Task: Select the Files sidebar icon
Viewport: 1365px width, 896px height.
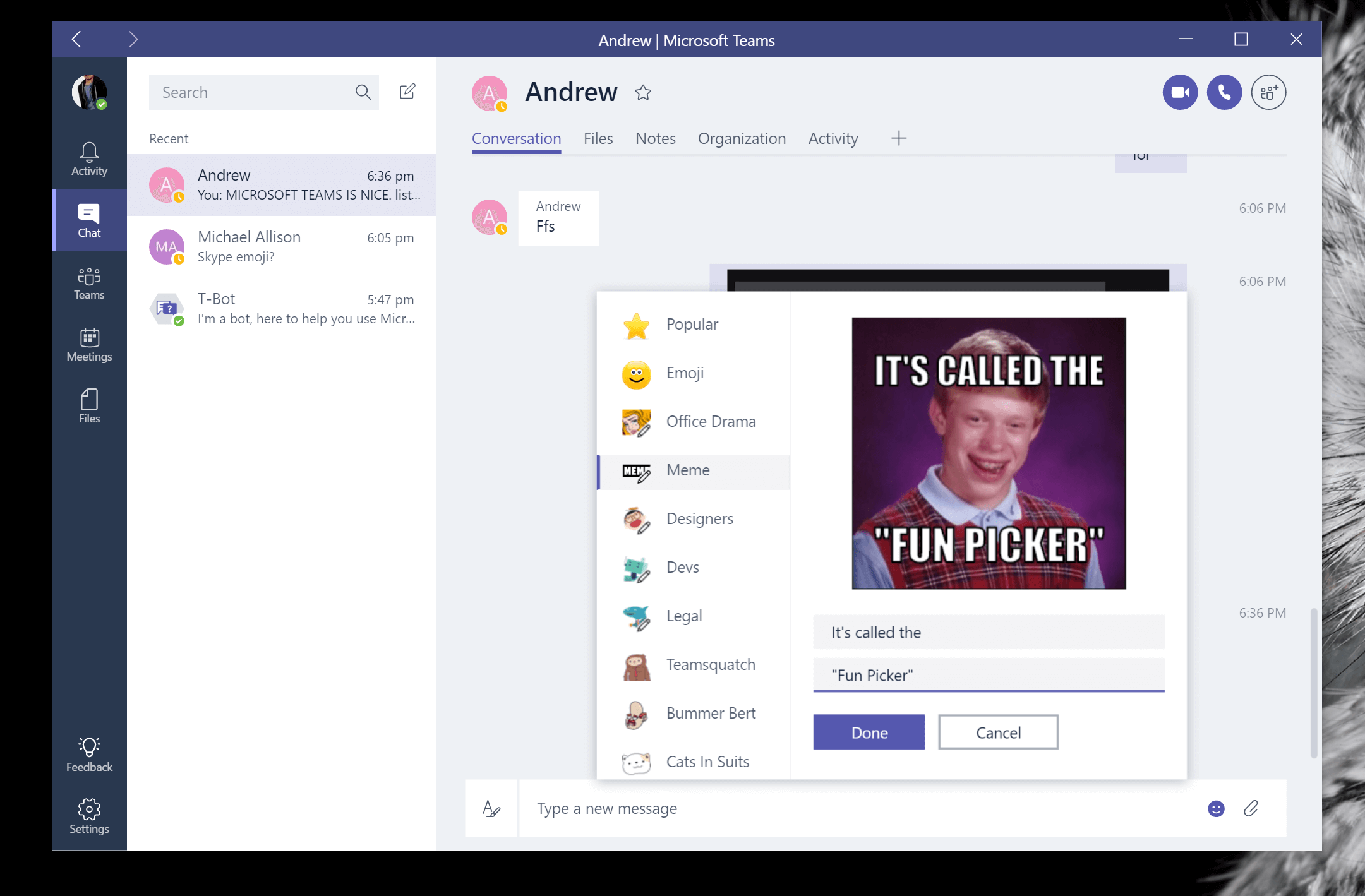Action: point(88,406)
